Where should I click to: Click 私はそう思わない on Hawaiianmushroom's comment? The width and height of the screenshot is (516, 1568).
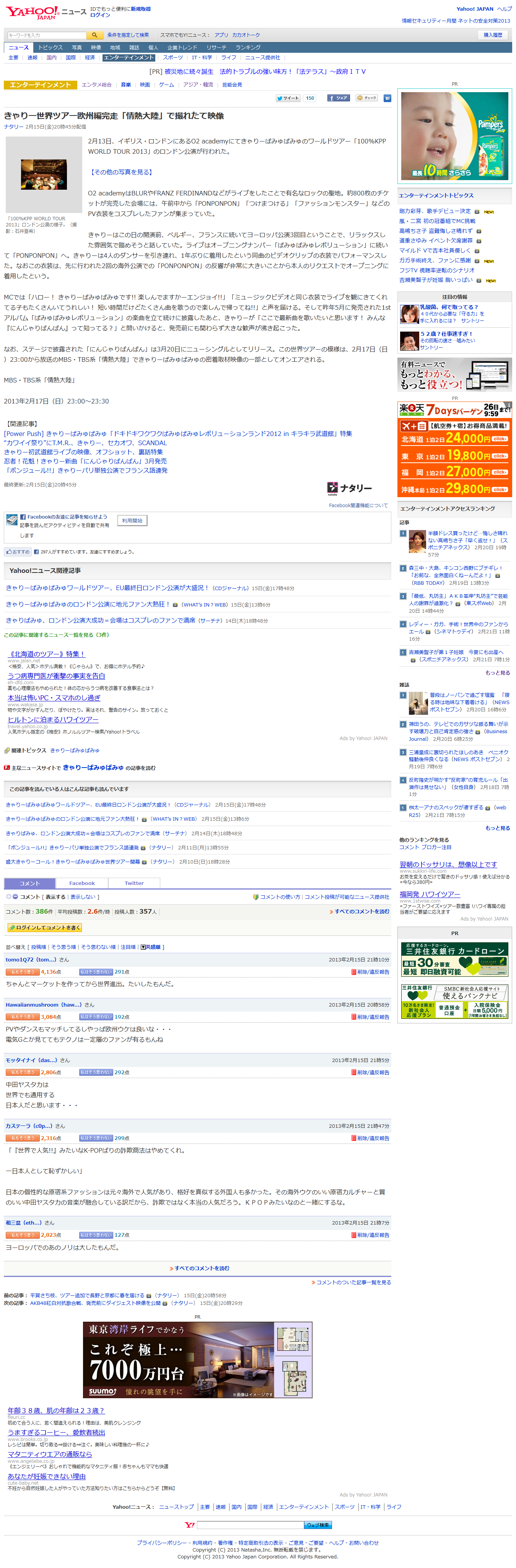(96, 1017)
